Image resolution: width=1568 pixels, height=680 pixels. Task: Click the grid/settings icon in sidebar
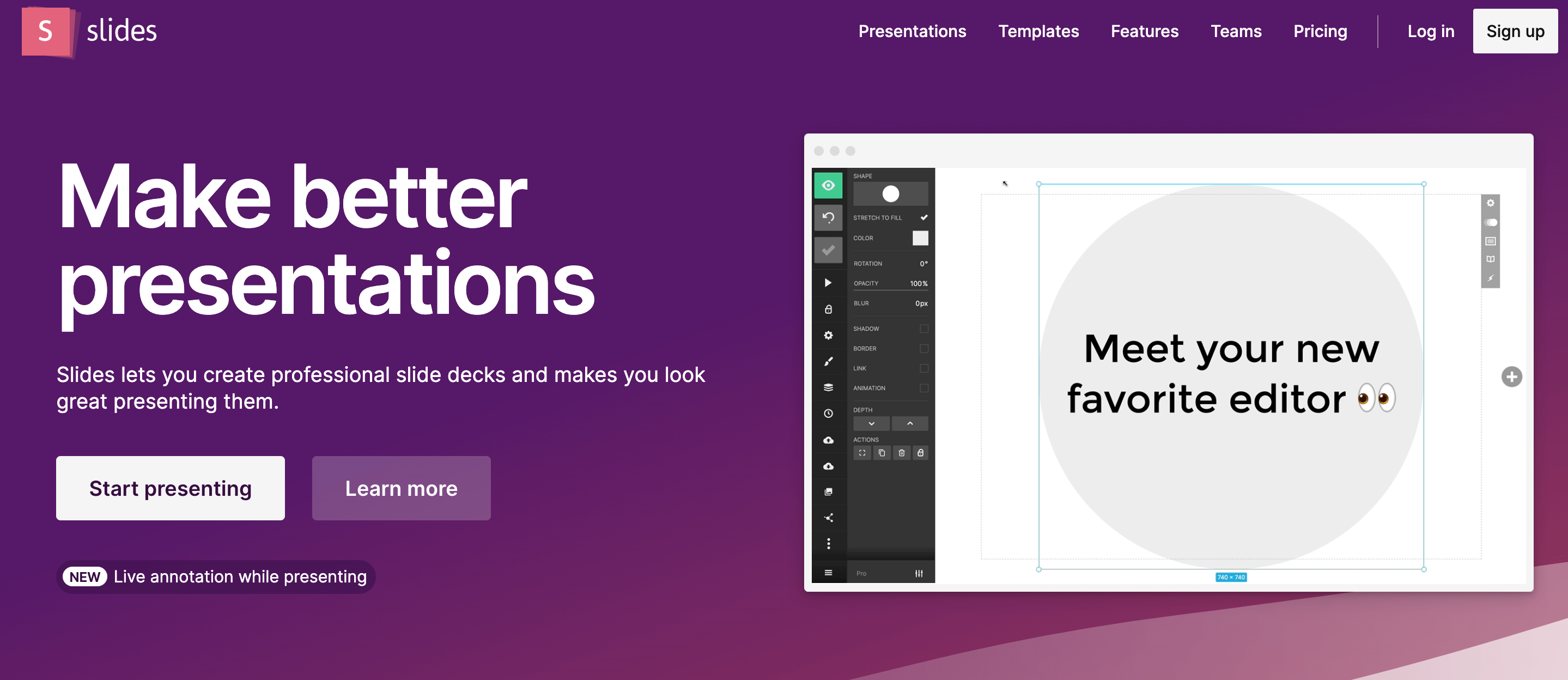[x=829, y=335]
